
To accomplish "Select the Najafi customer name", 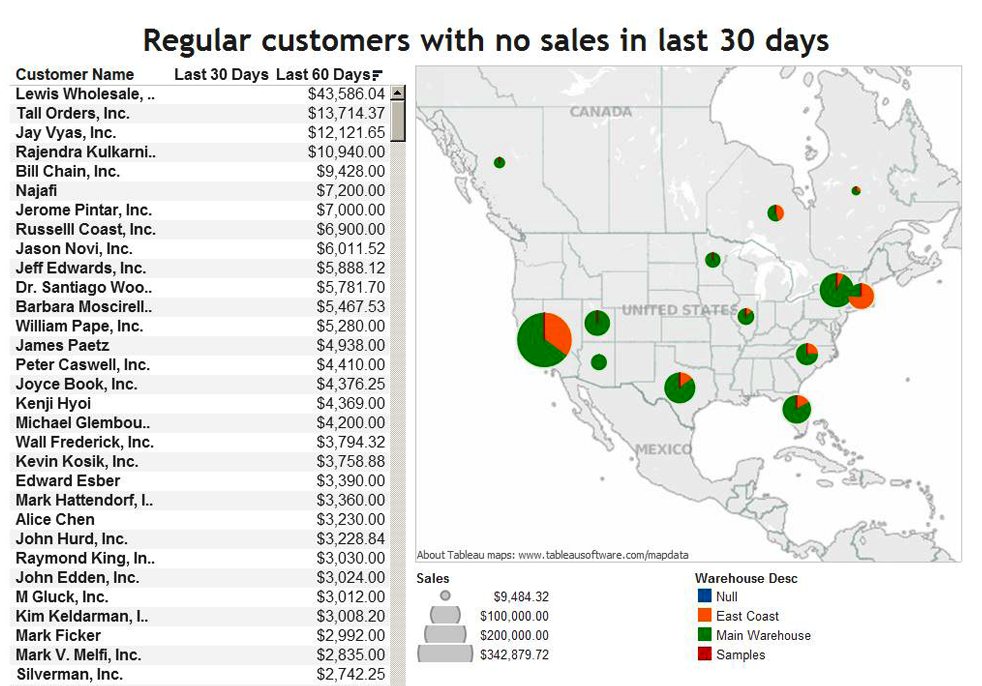I will [x=36, y=190].
